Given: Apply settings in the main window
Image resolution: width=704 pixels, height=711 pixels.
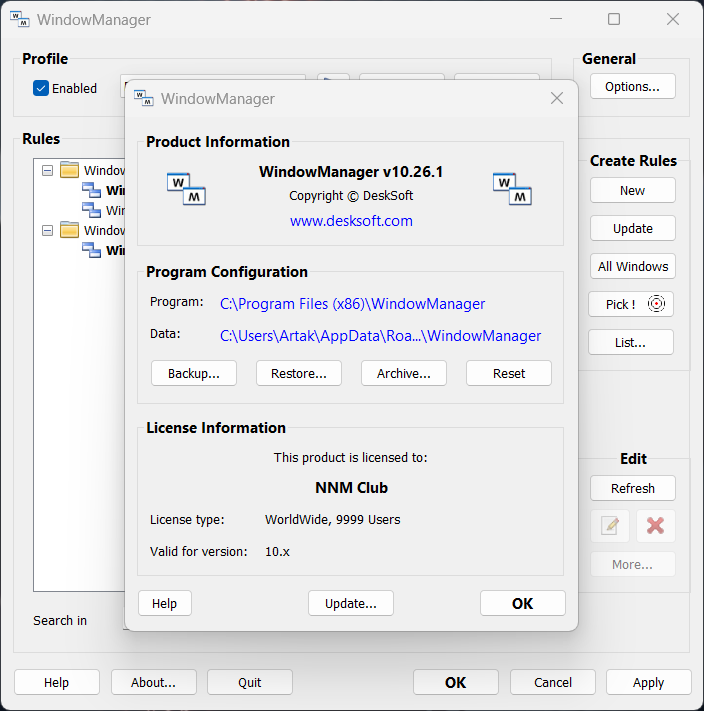Looking at the screenshot, I should coord(649,682).
